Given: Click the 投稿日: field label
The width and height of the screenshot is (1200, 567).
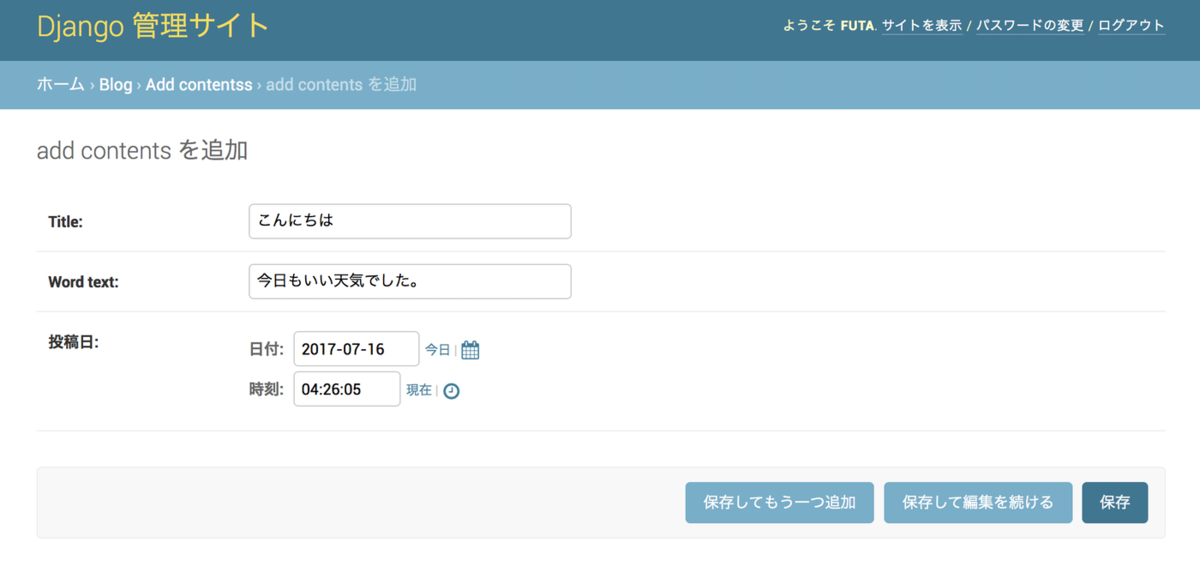Looking at the screenshot, I should [x=73, y=342].
